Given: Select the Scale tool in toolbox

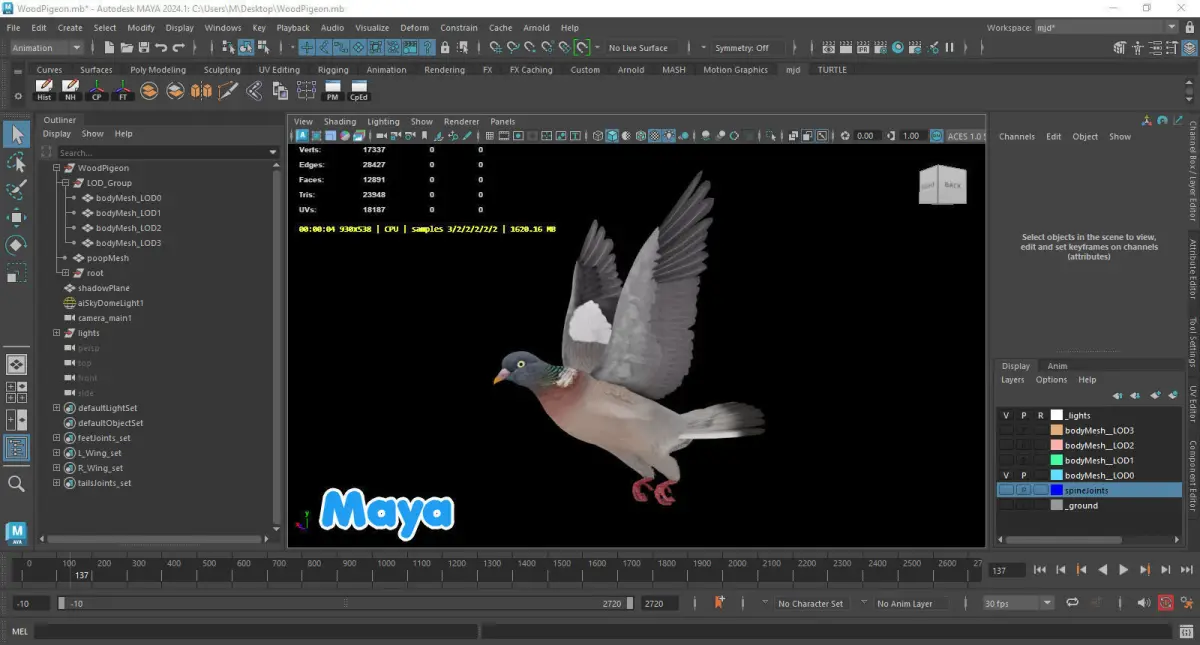Looking at the screenshot, I should click(16, 273).
